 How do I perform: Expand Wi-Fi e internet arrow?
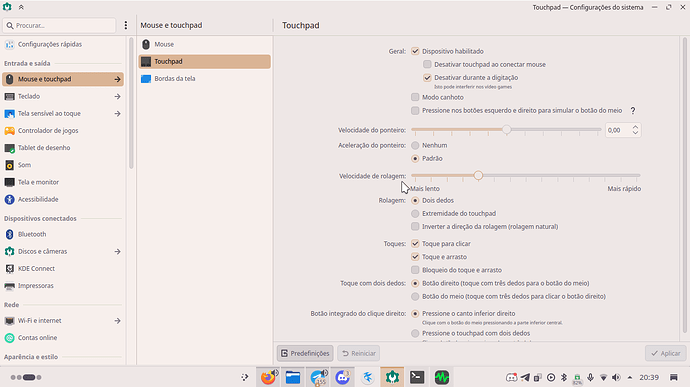click(x=117, y=321)
